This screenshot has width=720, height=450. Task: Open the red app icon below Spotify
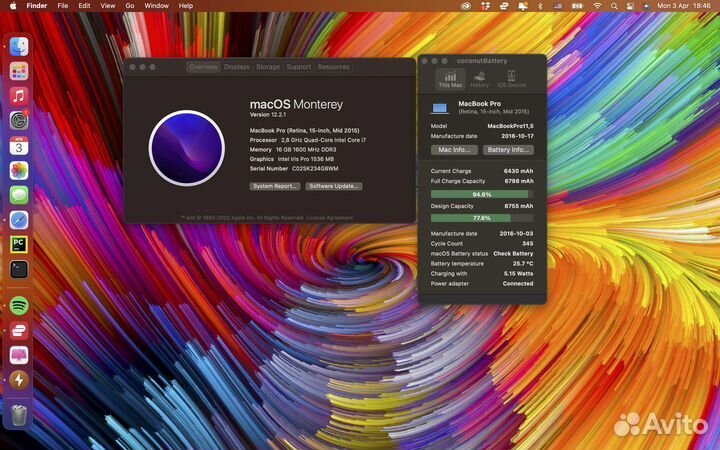coord(19,330)
